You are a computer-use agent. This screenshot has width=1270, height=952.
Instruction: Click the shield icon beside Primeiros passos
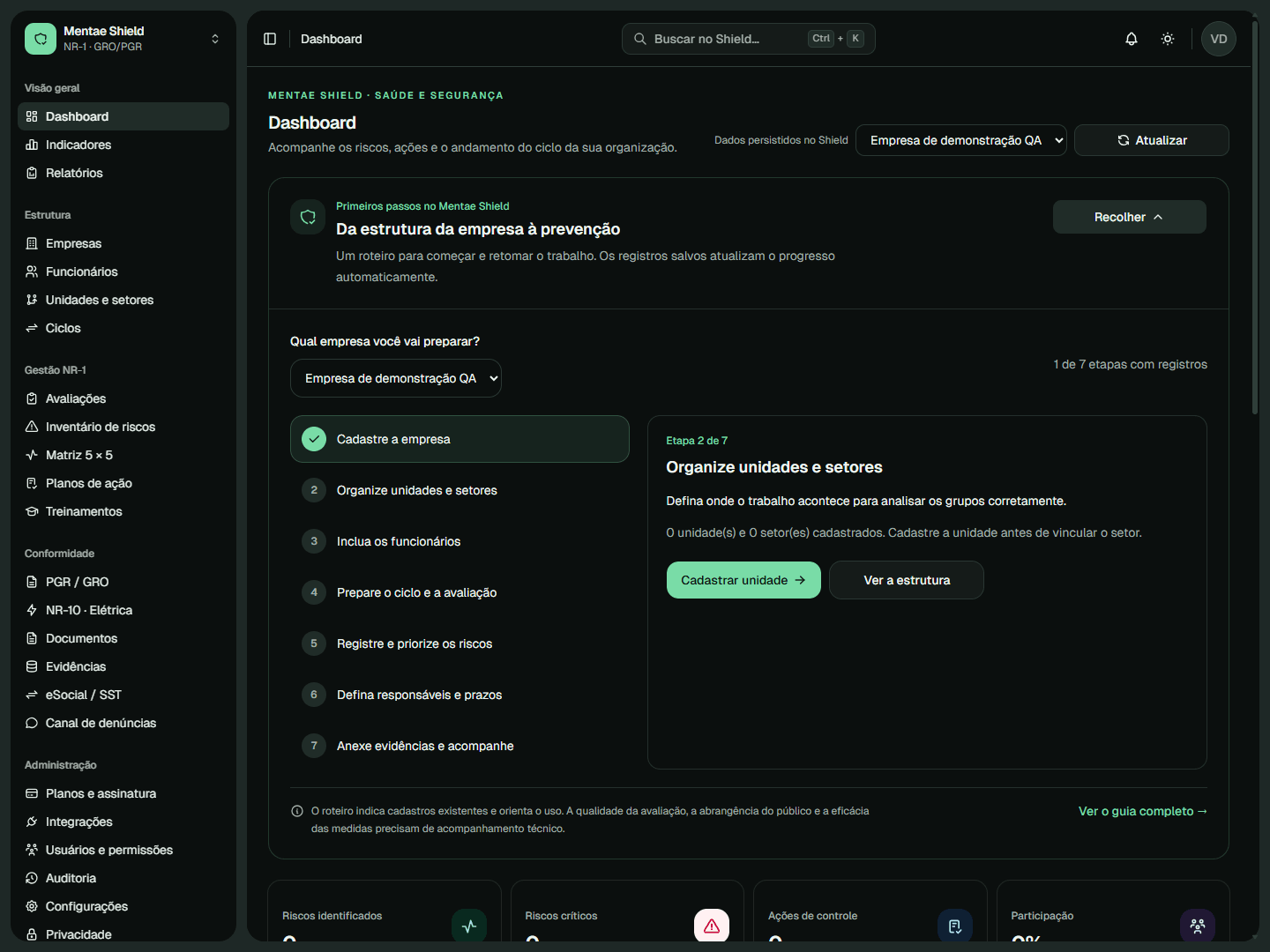click(x=308, y=217)
